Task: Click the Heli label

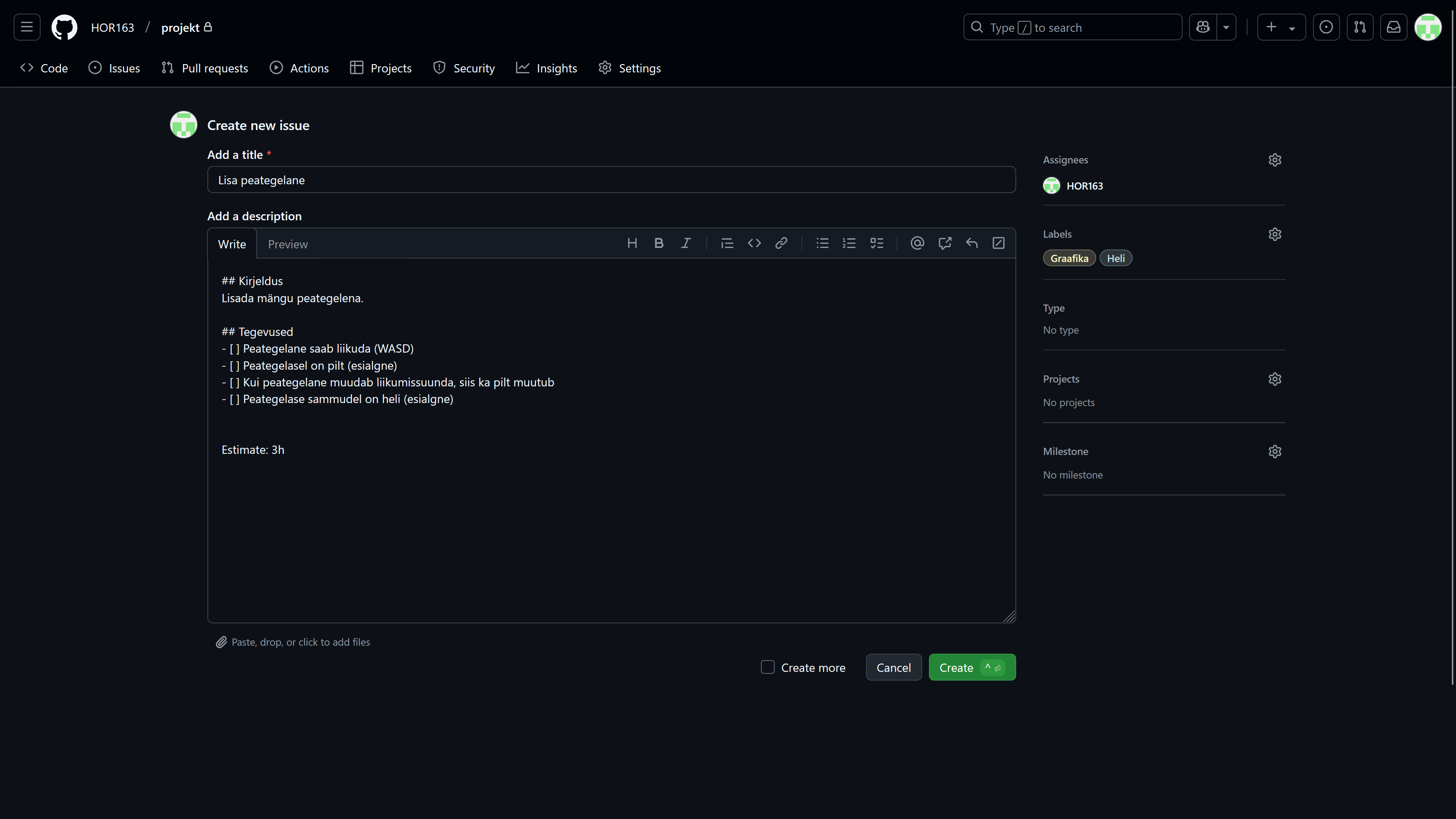Action: [x=1116, y=258]
